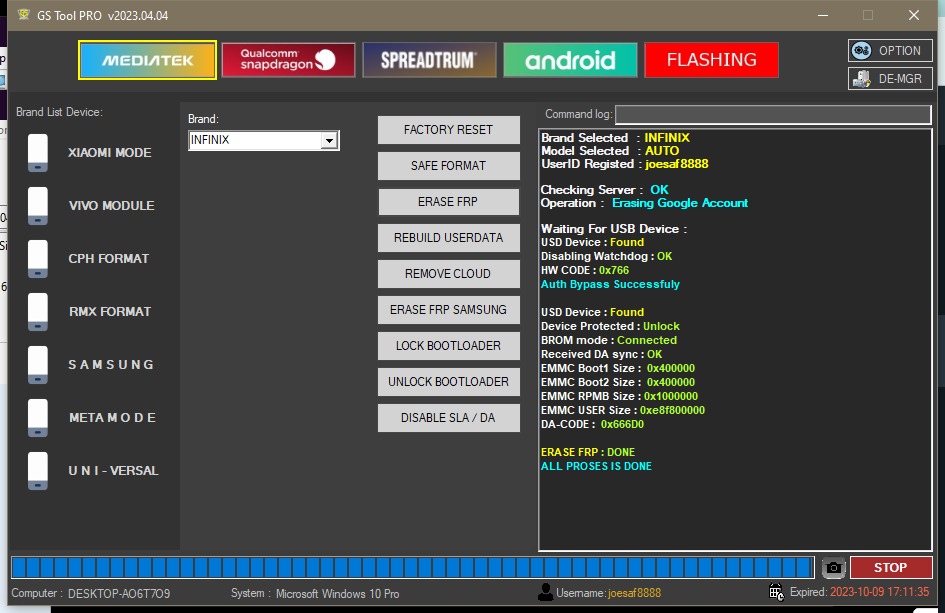Click ERASE FRP SAMSUNG button
945x613 pixels.
click(448, 310)
